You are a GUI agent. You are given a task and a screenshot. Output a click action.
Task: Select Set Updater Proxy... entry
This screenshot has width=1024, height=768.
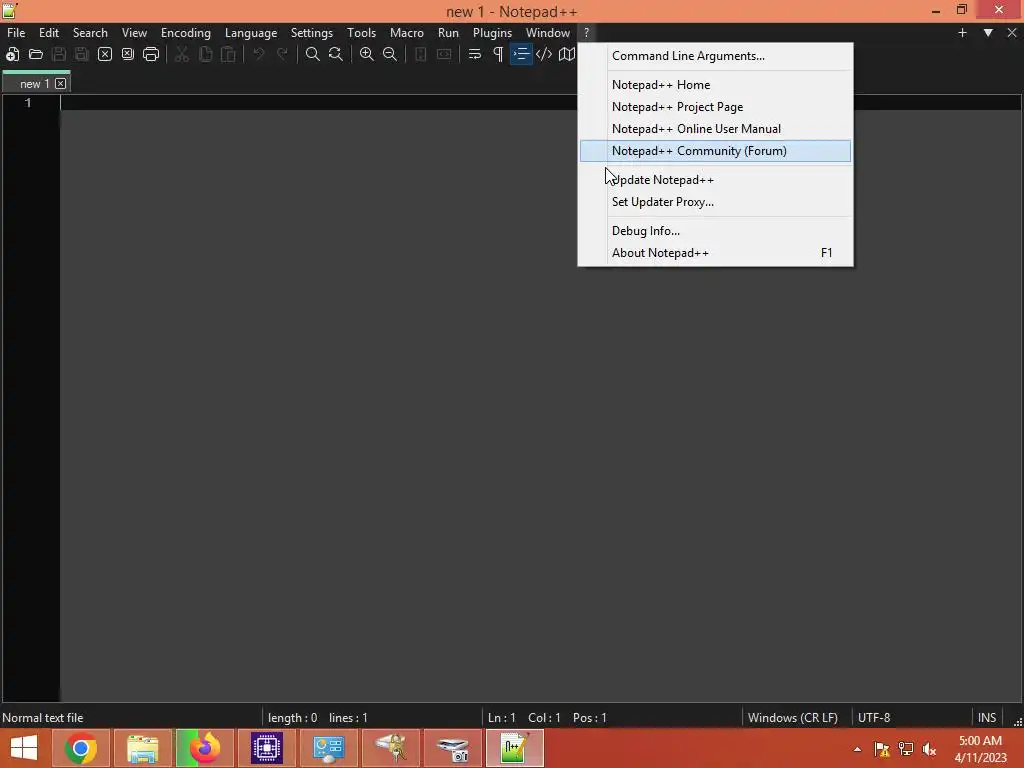(x=715, y=202)
